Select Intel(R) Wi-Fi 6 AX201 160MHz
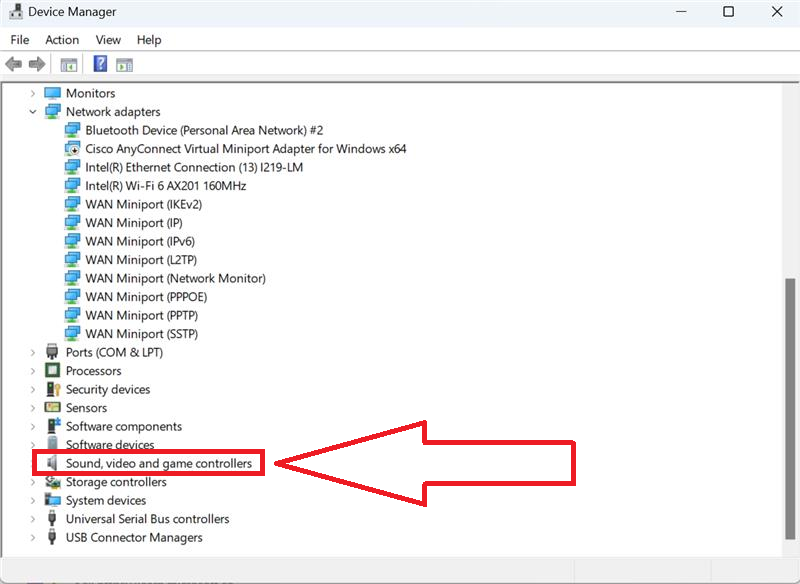 click(165, 186)
